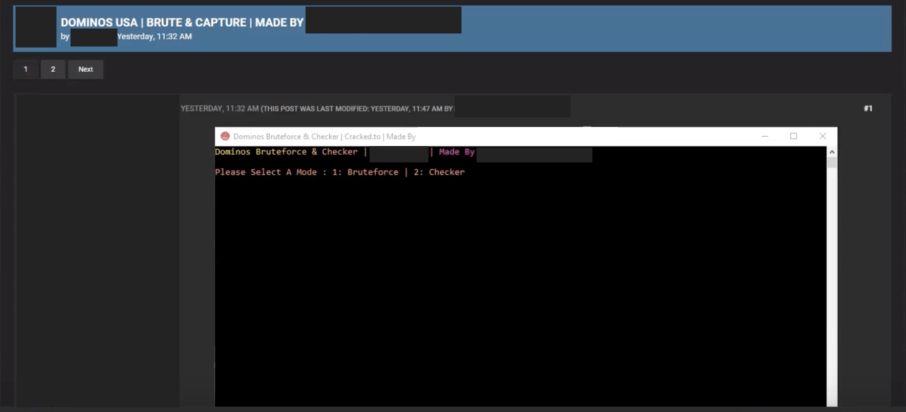Image resolution: width=906 pixels, height=412 pixels.
Task: Click the redacted thread author avatar in header
Action: (36, 27)
